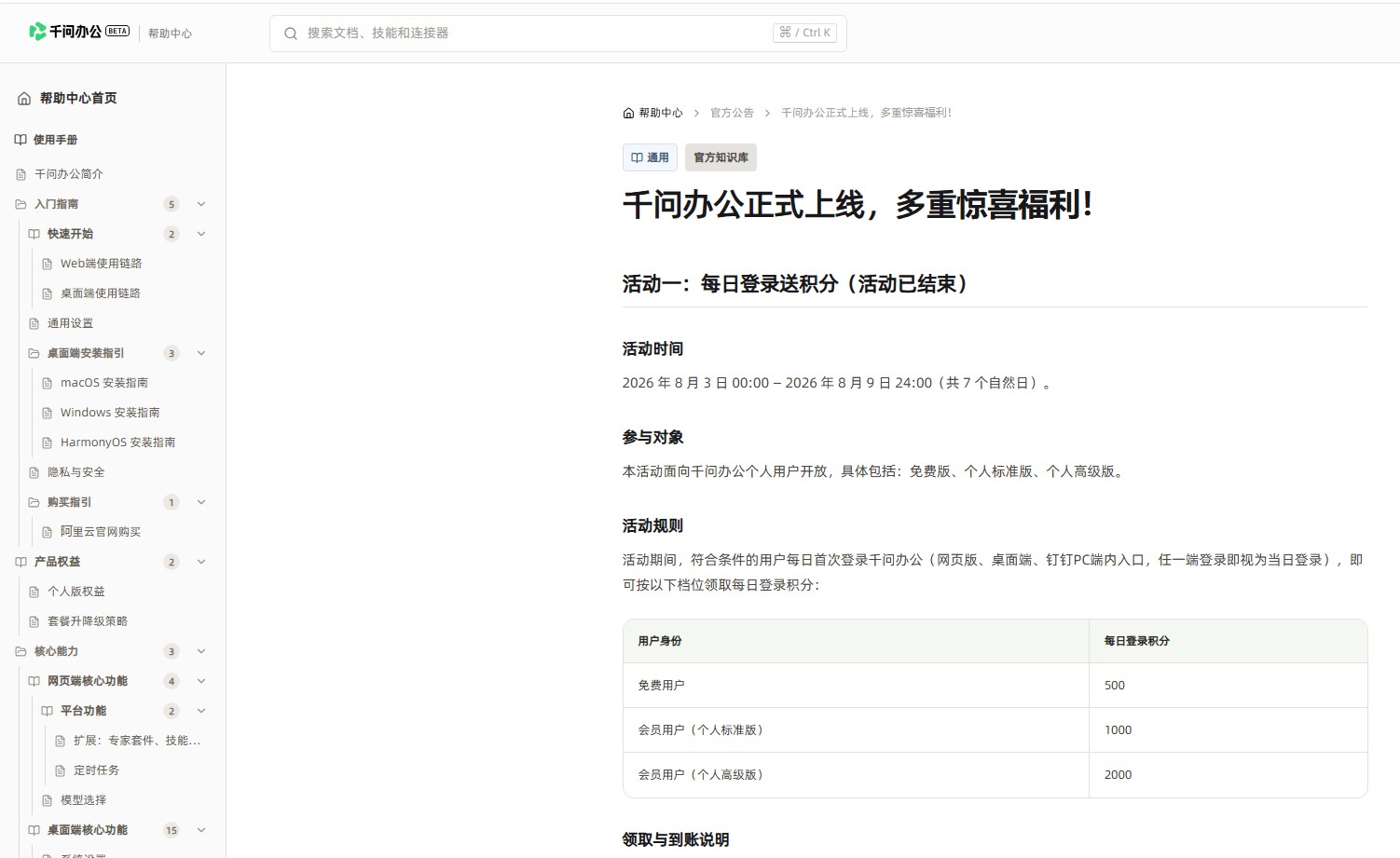The image size is (1400, 858).
Task: Open the 定时任务 page
Action: pyautogui.click(x=97, y=770)
